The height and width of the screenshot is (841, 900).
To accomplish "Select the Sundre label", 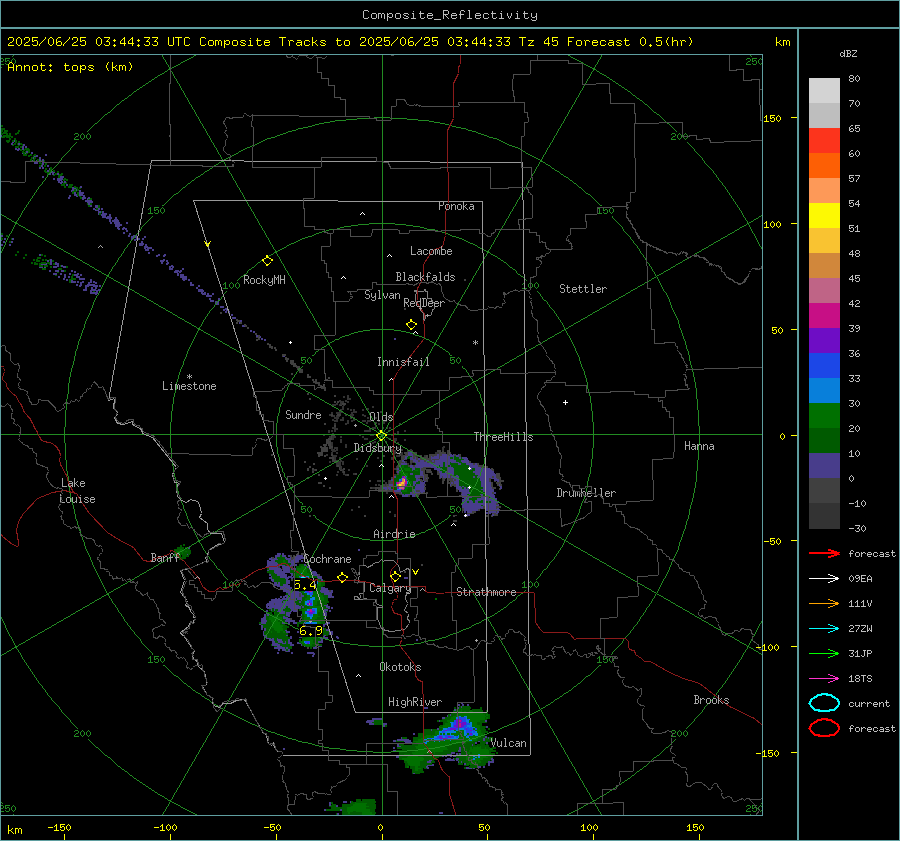I will tap(303, 415).
